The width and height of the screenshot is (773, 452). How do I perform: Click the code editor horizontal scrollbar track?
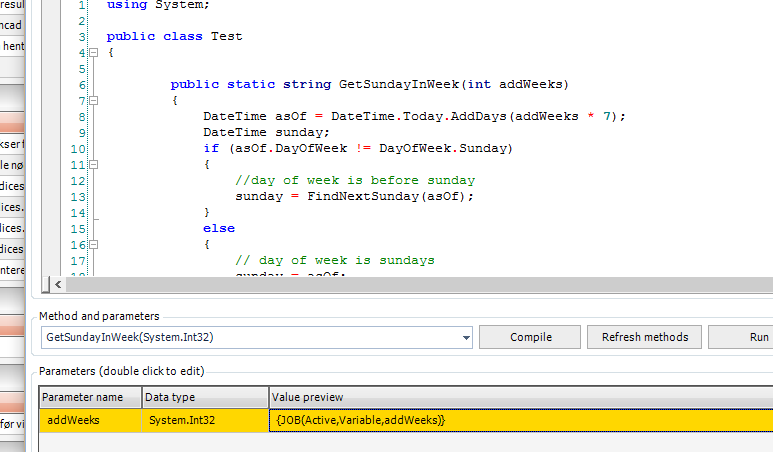(x=400, y=284)
